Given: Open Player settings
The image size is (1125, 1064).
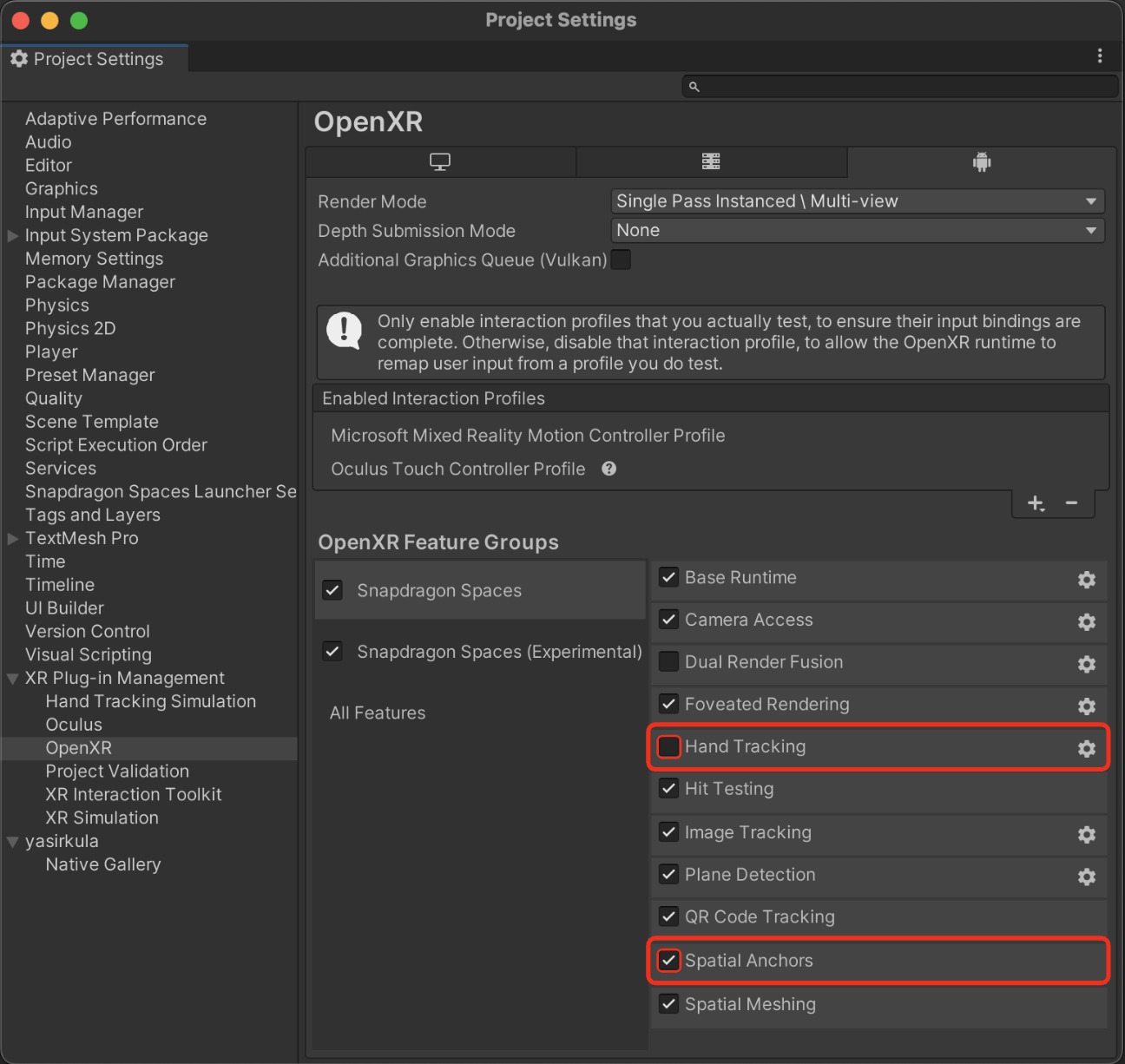Looking at the screenshot, I should [51, 351].
